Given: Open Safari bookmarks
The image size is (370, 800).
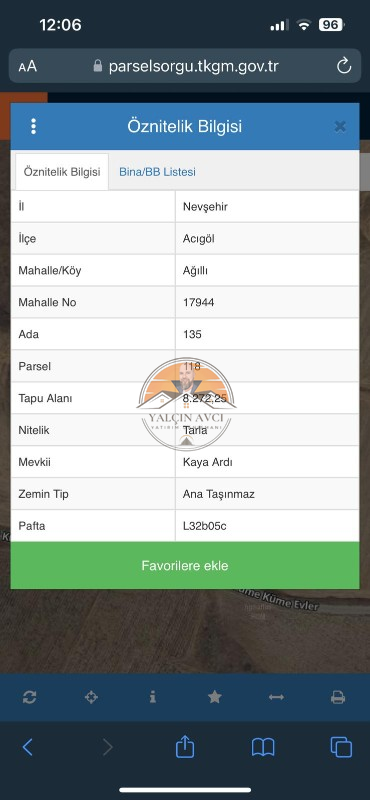Looking at the screenshot, I should pos(263,747).
